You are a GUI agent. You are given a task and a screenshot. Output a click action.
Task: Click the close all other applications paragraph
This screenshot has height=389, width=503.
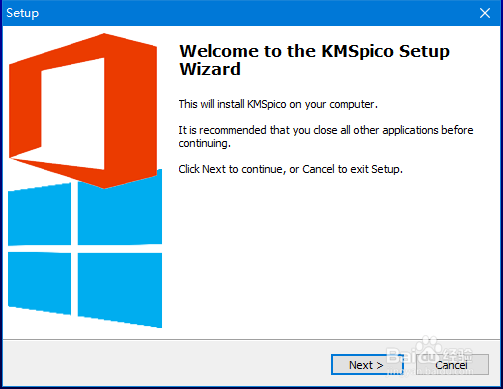326,136
